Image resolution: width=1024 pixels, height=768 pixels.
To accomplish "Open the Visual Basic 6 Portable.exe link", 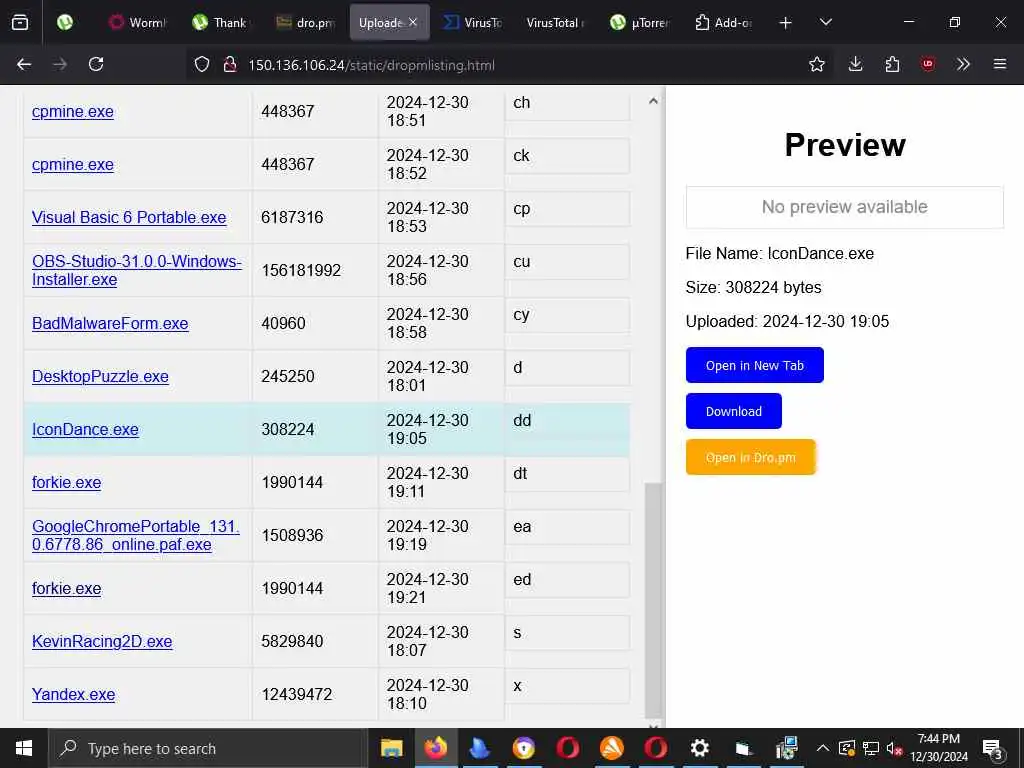I will click(129, 217).
